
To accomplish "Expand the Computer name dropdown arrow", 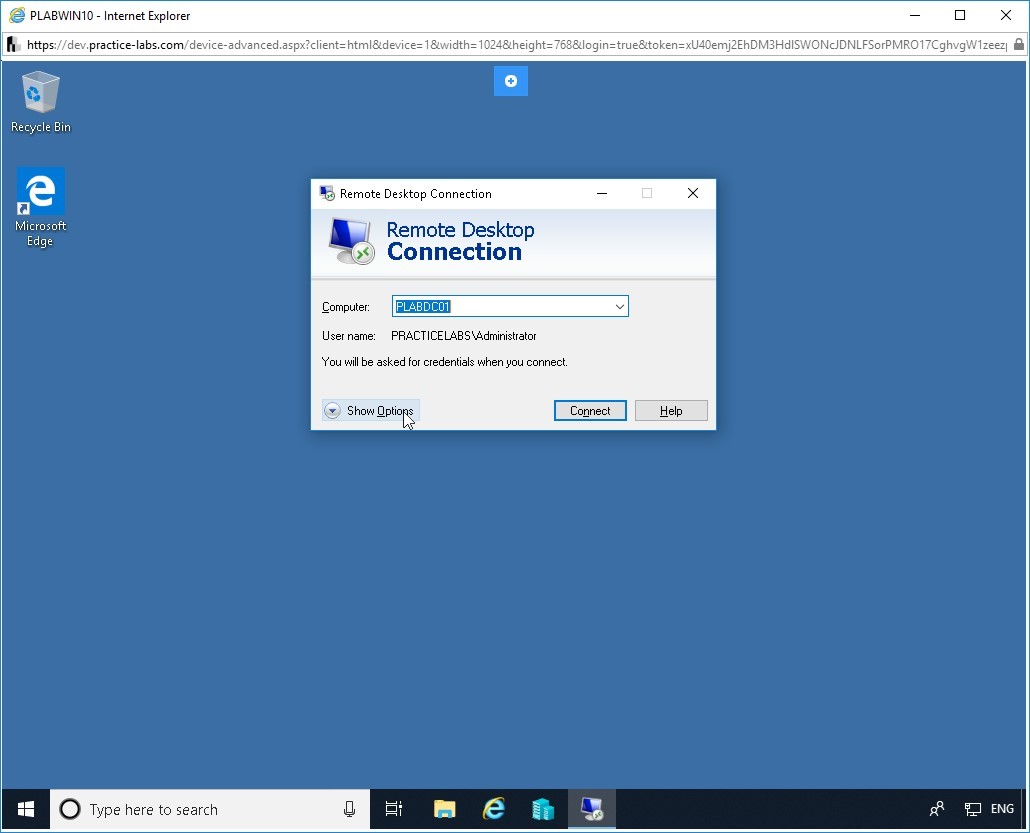I will [619, 306].
